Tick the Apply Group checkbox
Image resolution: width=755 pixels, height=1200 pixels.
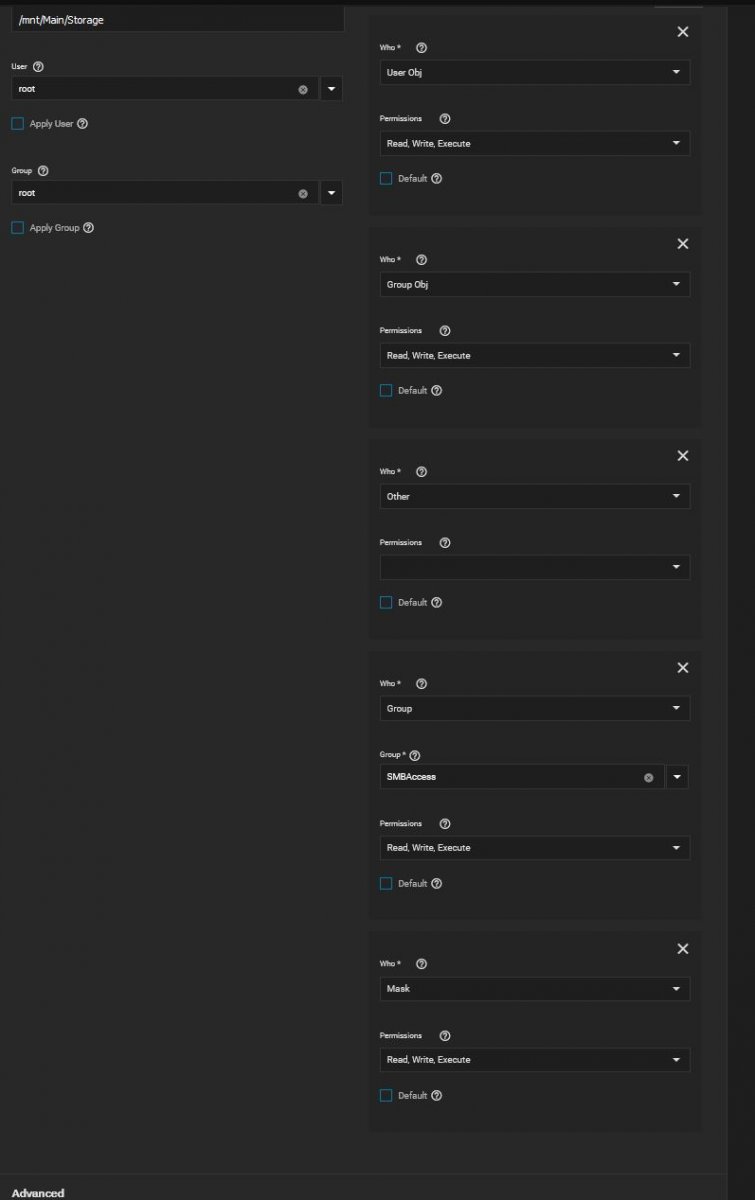click(17, 228)
